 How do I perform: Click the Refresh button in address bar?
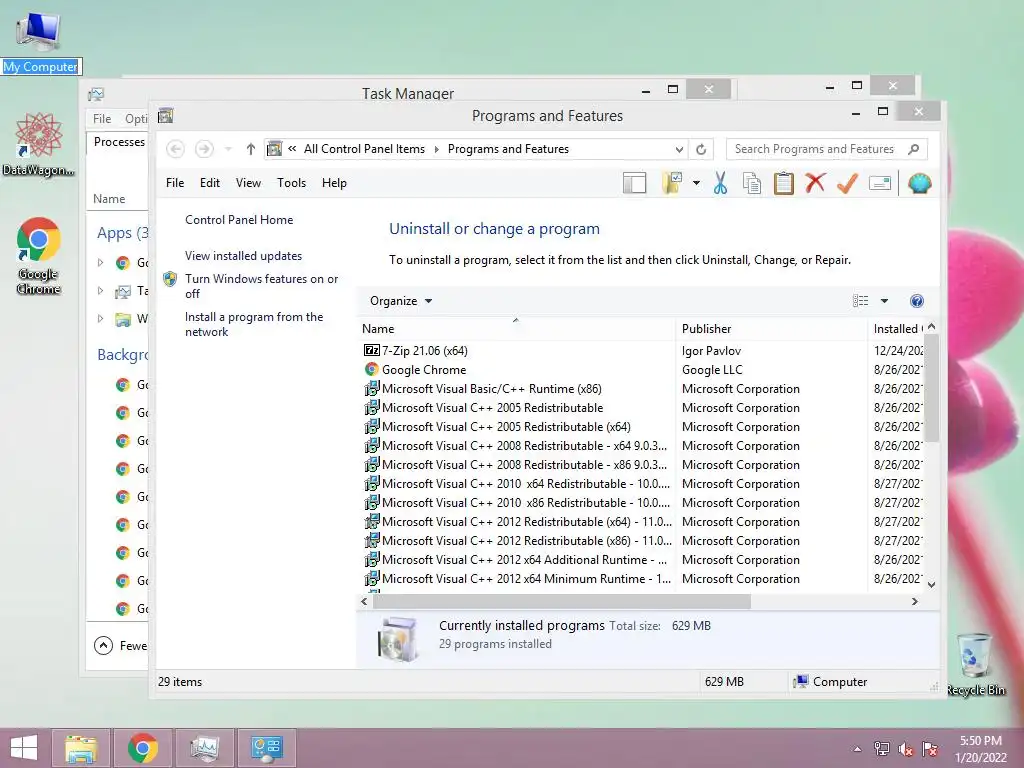[701, 150]
